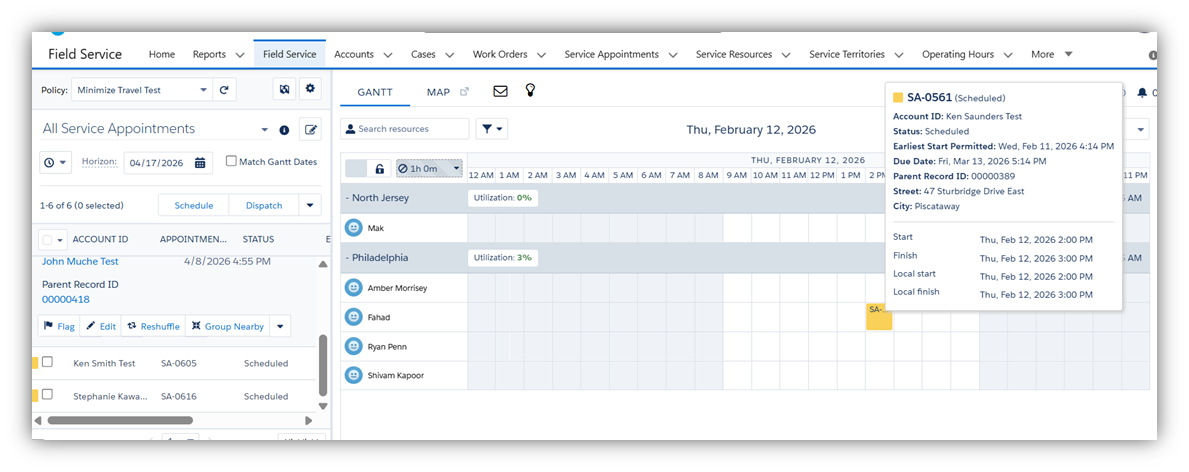Click Mak resource avatar
Image resolution: width=1189 pixels, height=472 pixels.
[353, 228]
